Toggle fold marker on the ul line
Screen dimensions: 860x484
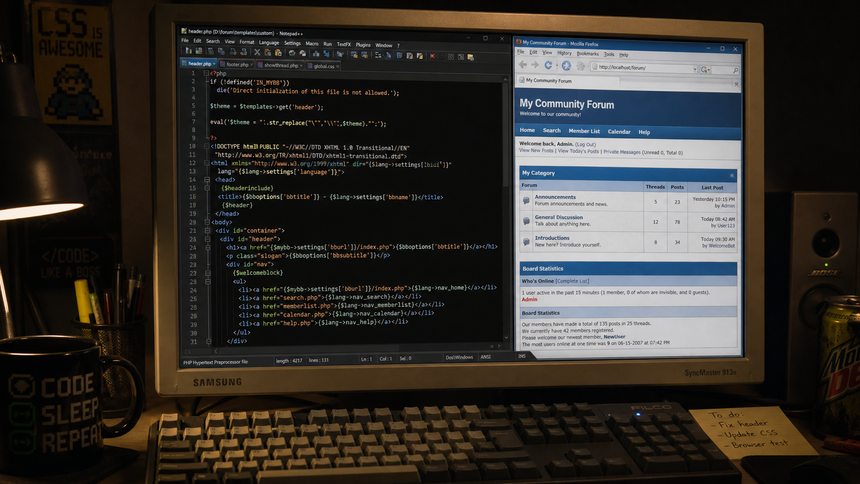[208, 282]
